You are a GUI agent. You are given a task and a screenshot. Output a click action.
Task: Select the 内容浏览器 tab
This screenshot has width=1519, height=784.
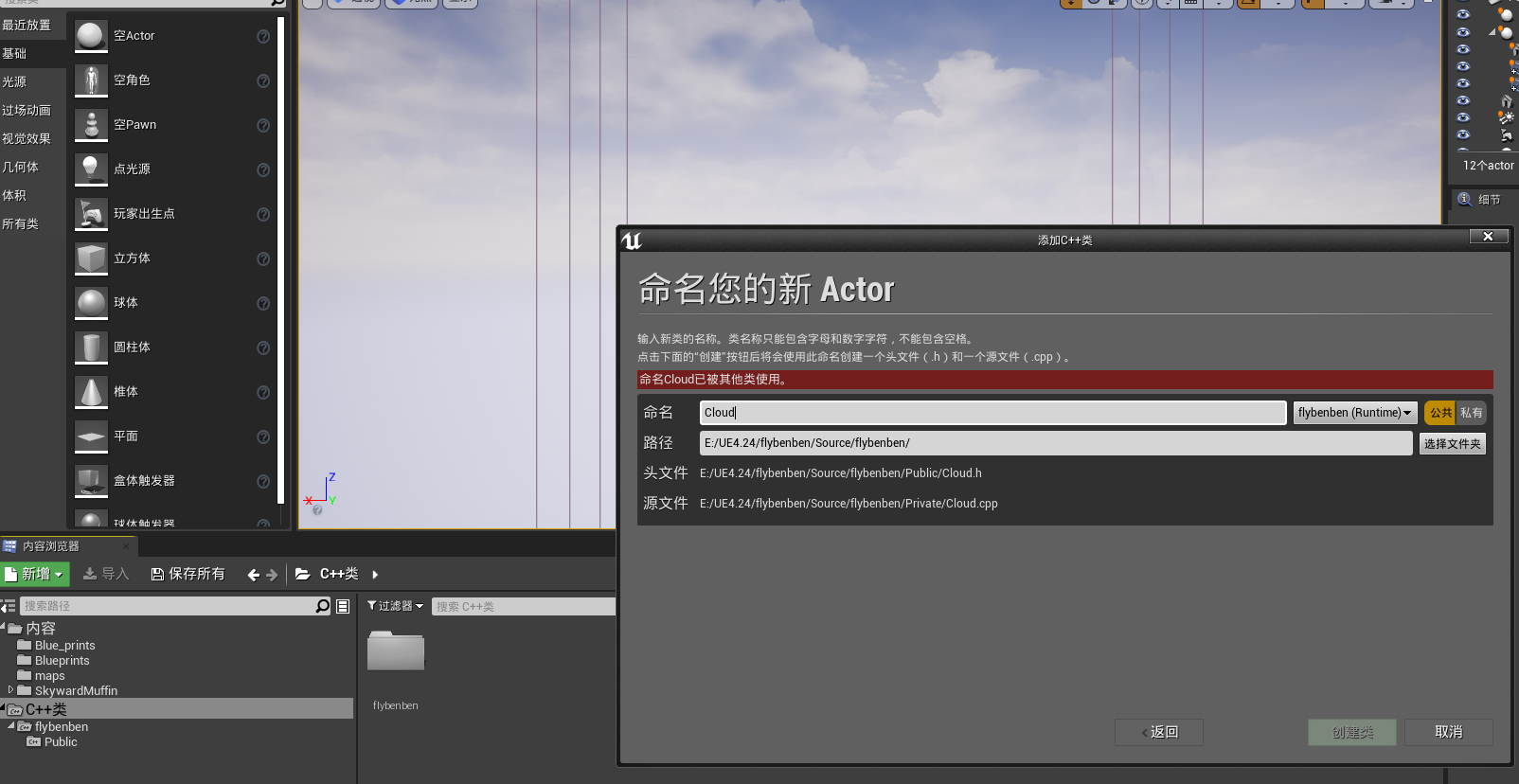pos(68,546)
